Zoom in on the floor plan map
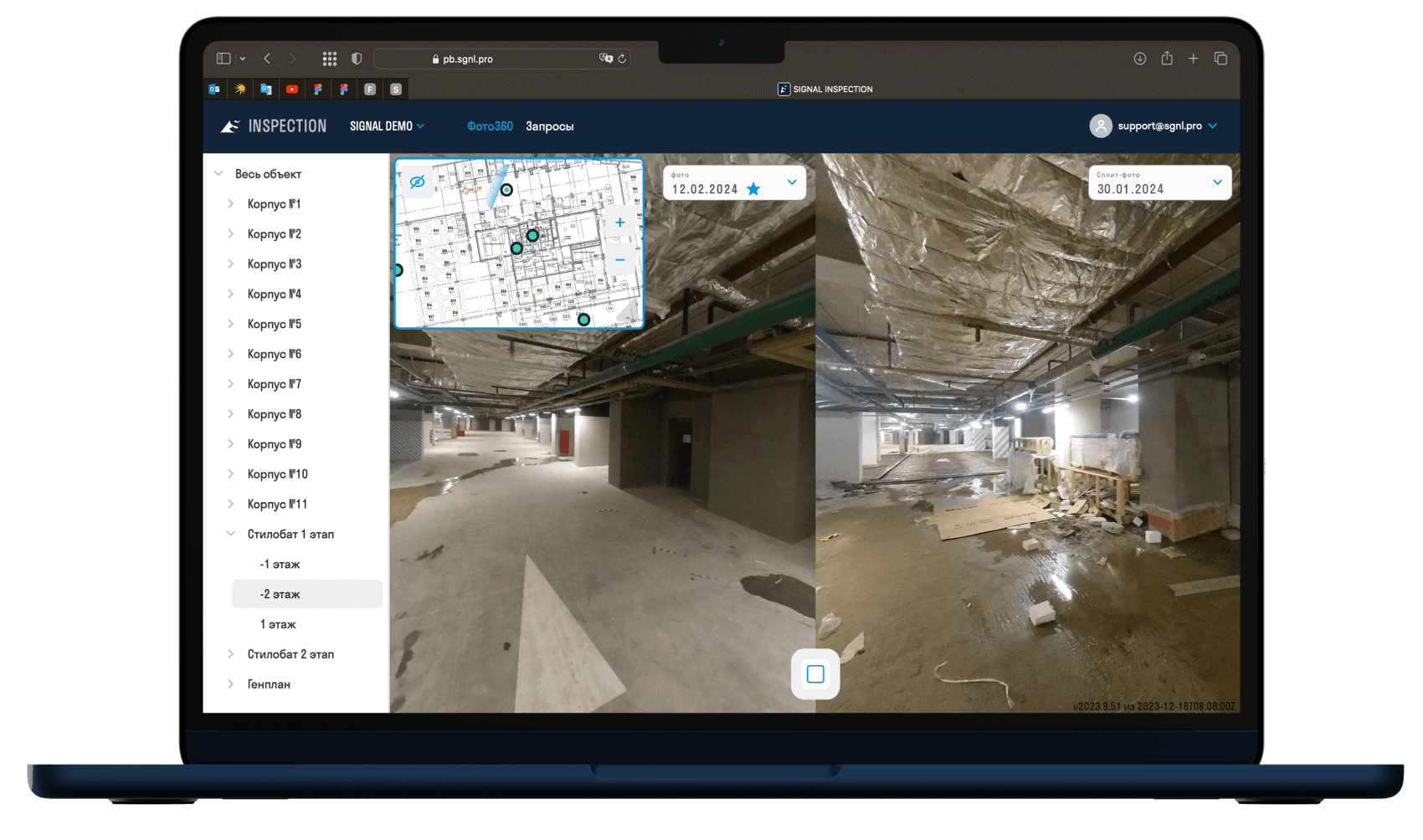This screenshot has height=840, width=1423. [x=619, y=223]
